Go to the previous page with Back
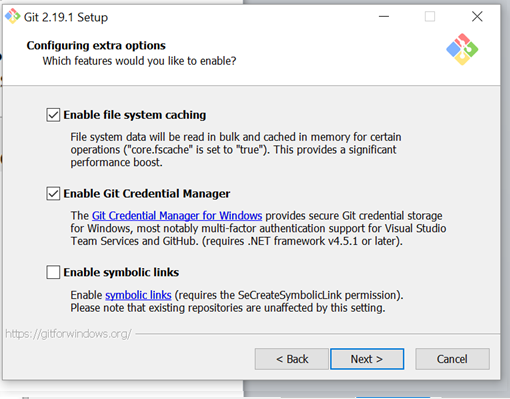510x399 pixels. pos(292,359)
